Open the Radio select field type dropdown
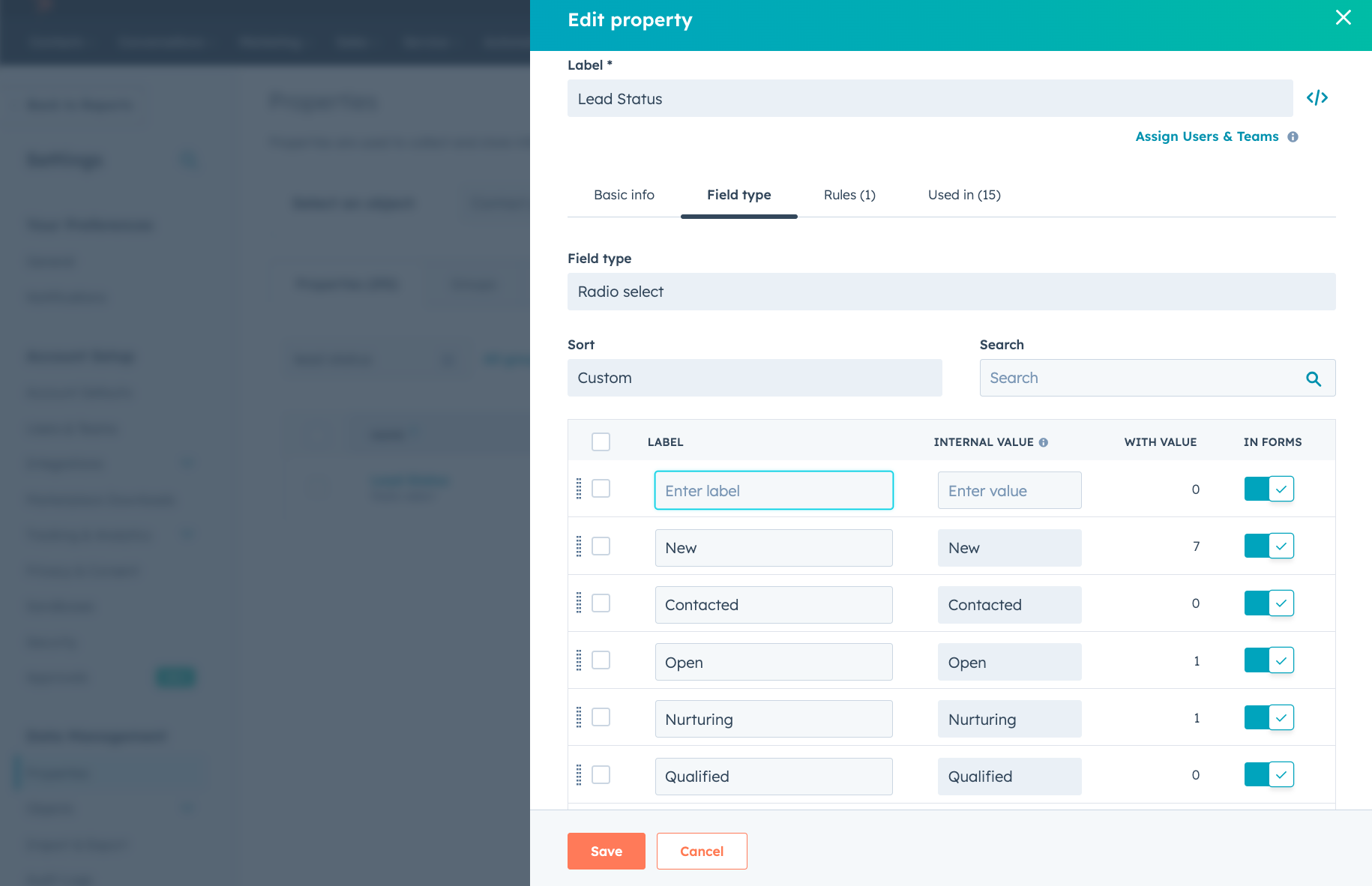Image resolution: width=1372 pixels, height=886 pixels. 951,292
